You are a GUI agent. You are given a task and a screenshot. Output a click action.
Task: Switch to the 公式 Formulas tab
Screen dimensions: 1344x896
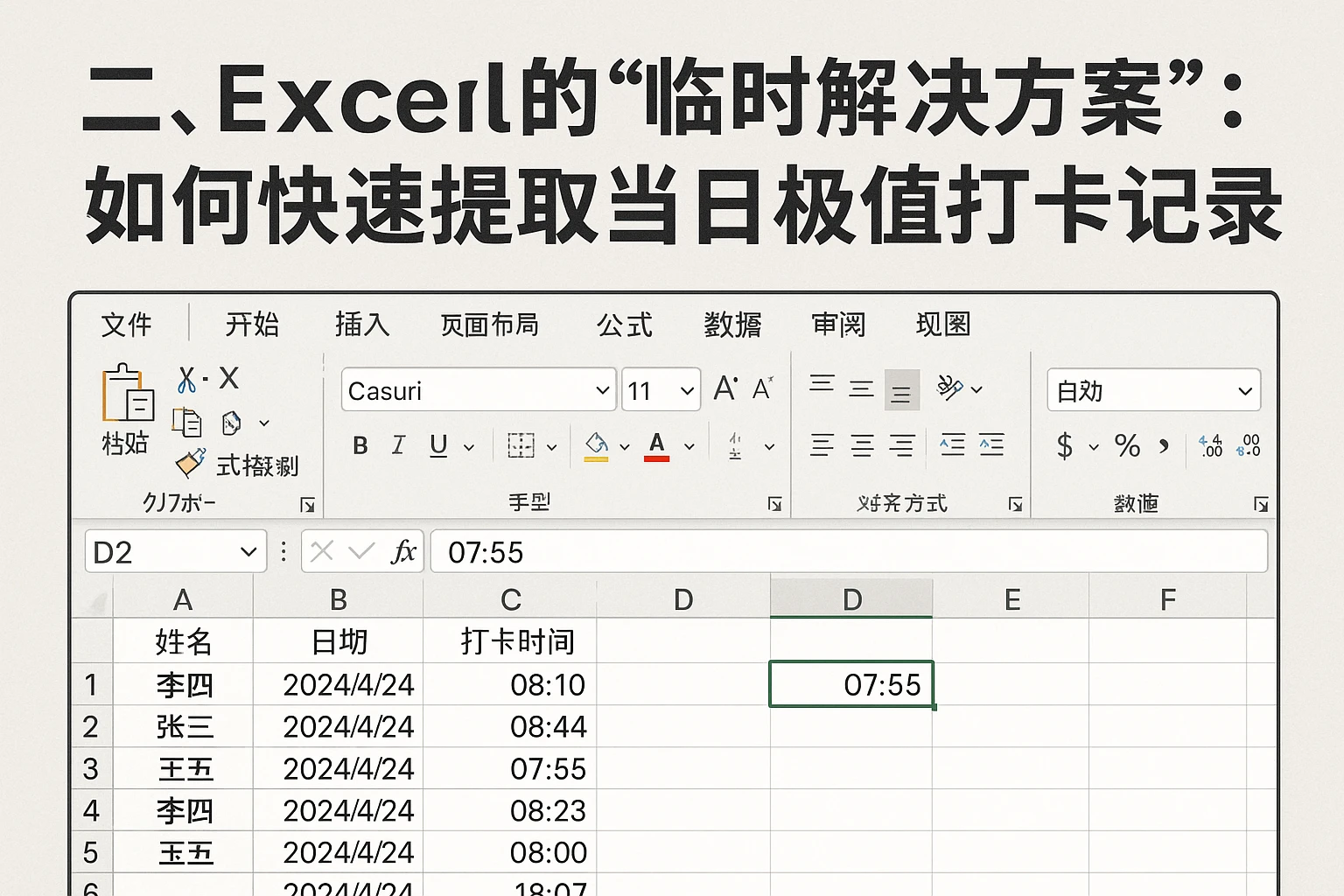(625, 325)
